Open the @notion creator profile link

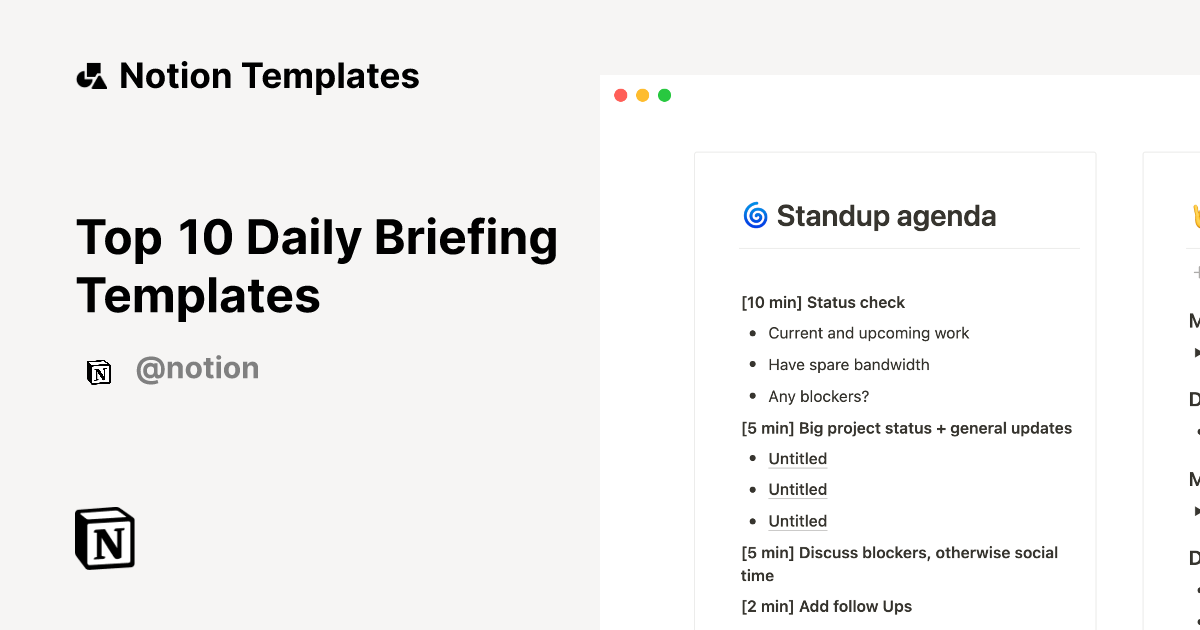197,369
